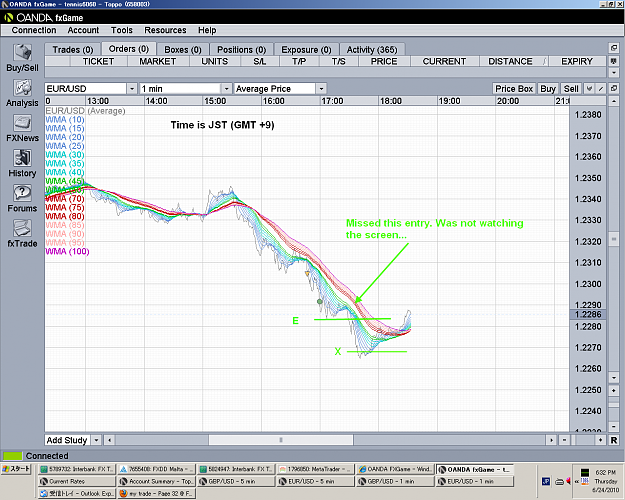Sort by the CURRENT column header
The image size is (625, 500).
pos(444,61)
